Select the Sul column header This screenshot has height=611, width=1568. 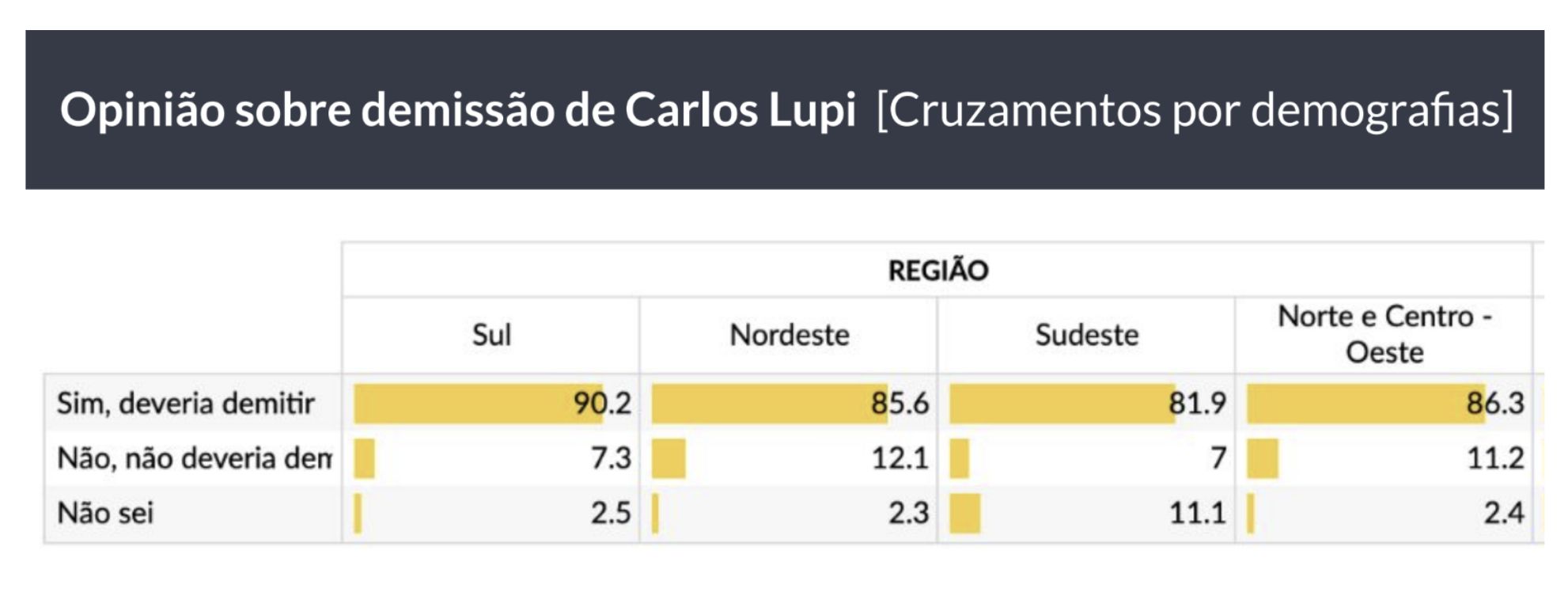click(491, 335)
